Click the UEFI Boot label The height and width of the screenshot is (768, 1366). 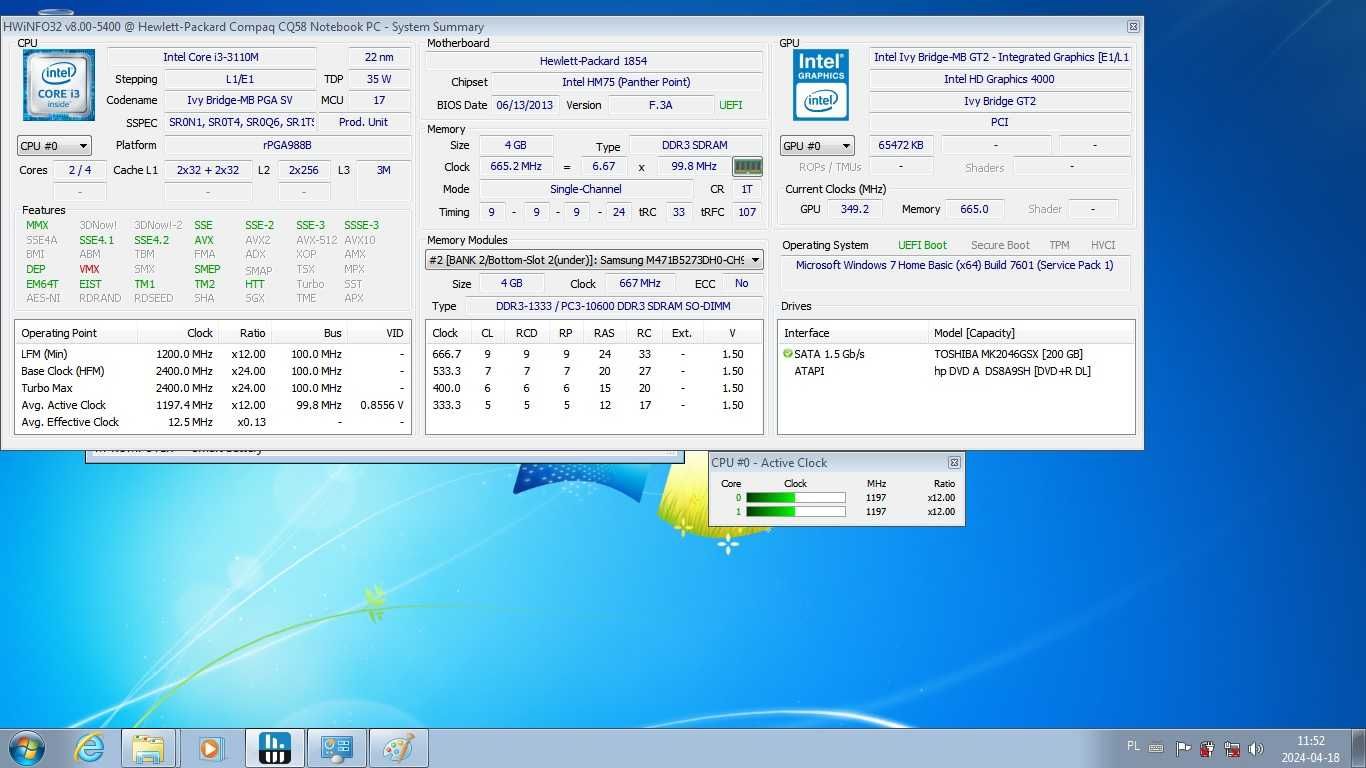pyautogui.click(x=922, y=245)
